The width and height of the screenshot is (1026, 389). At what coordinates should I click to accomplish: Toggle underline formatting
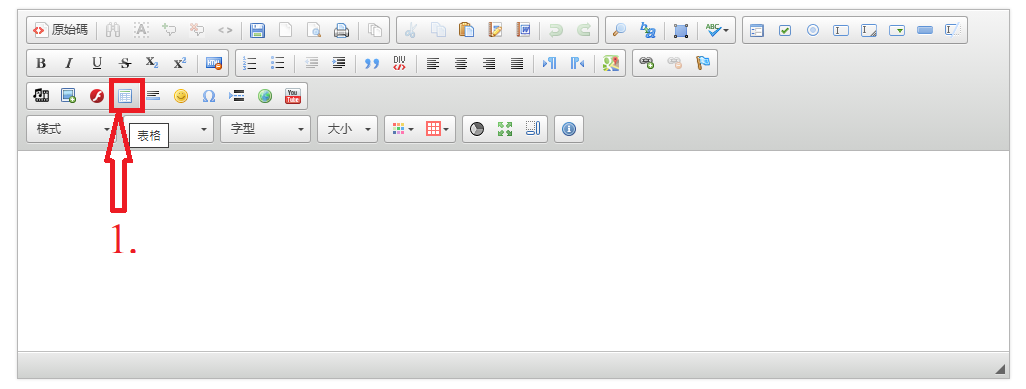(x=97, y=63)
